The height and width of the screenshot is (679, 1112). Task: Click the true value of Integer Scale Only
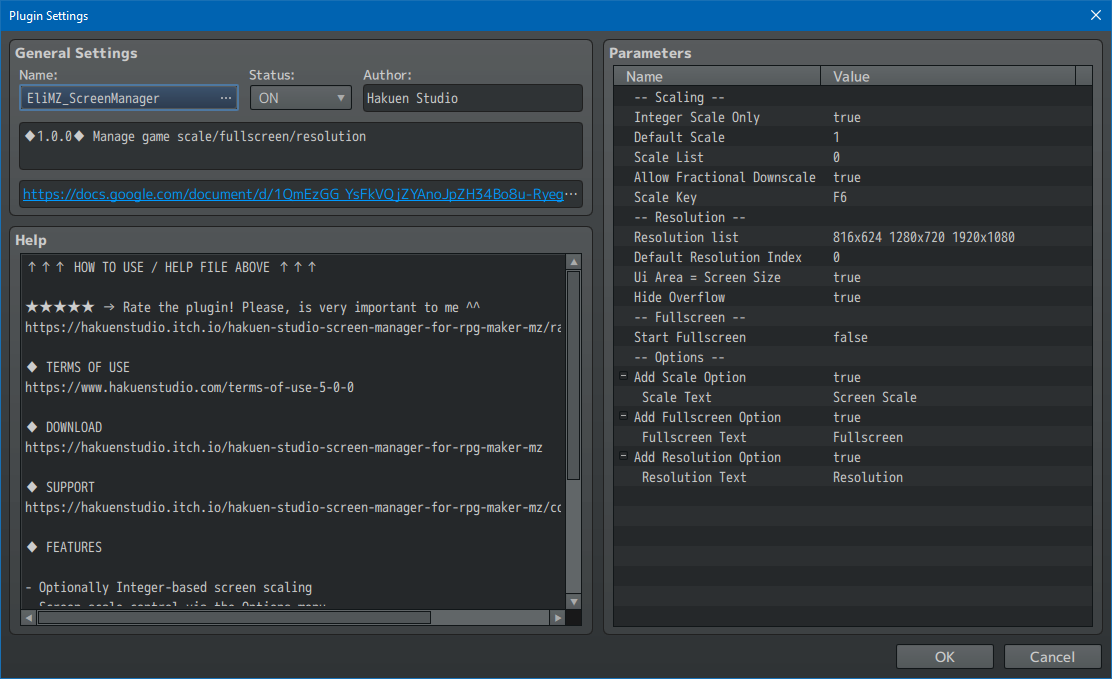847,117
